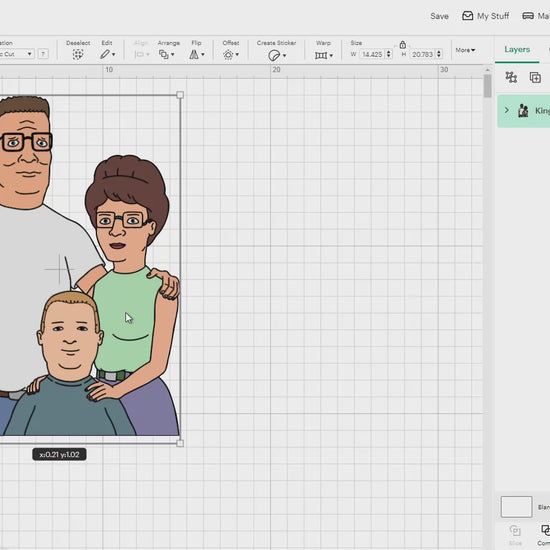Open the operation type dropdown arrow
Image resolution: width=550 pixels, height=550 pixels.
(x=29, y=54)
